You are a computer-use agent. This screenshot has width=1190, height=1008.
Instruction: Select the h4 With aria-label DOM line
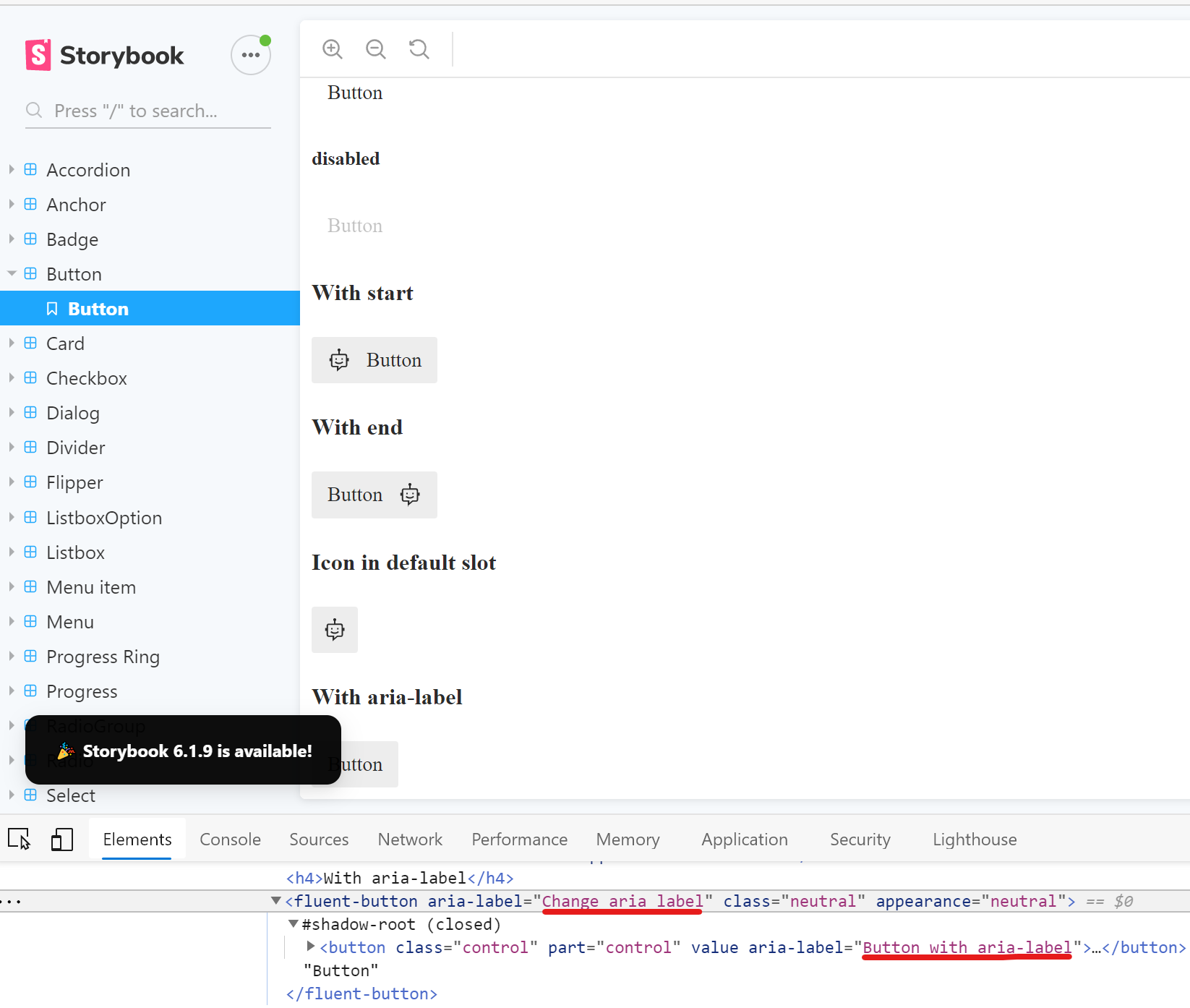[400, 878]
